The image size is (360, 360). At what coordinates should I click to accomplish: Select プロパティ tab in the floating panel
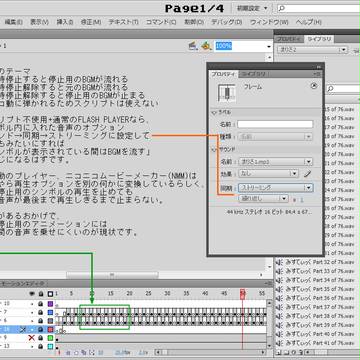pyautogui.click(x=224, y=74)
